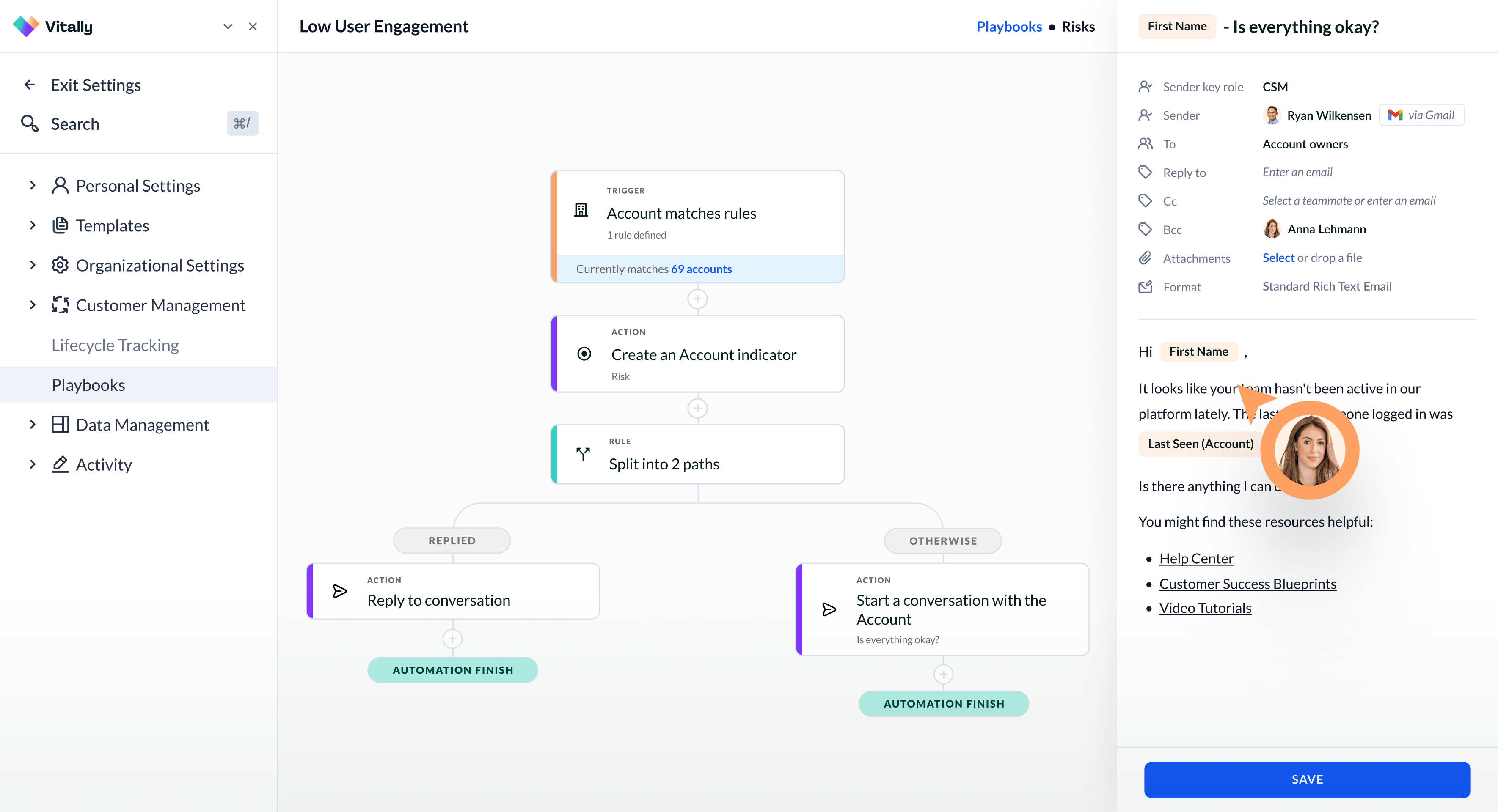The height and width of the screenshot is (812, 1498).
Task: Expand the Templates section chevron
Action: coord(33,225)
